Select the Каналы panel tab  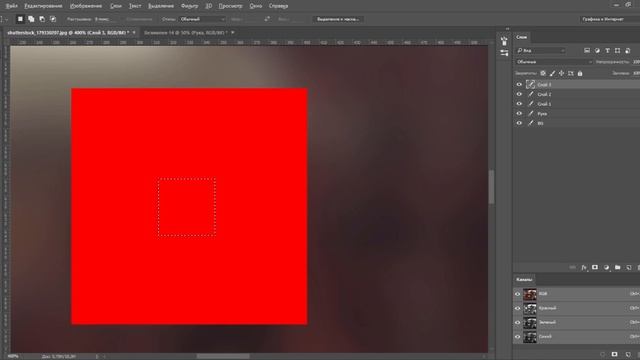[524, 280]
